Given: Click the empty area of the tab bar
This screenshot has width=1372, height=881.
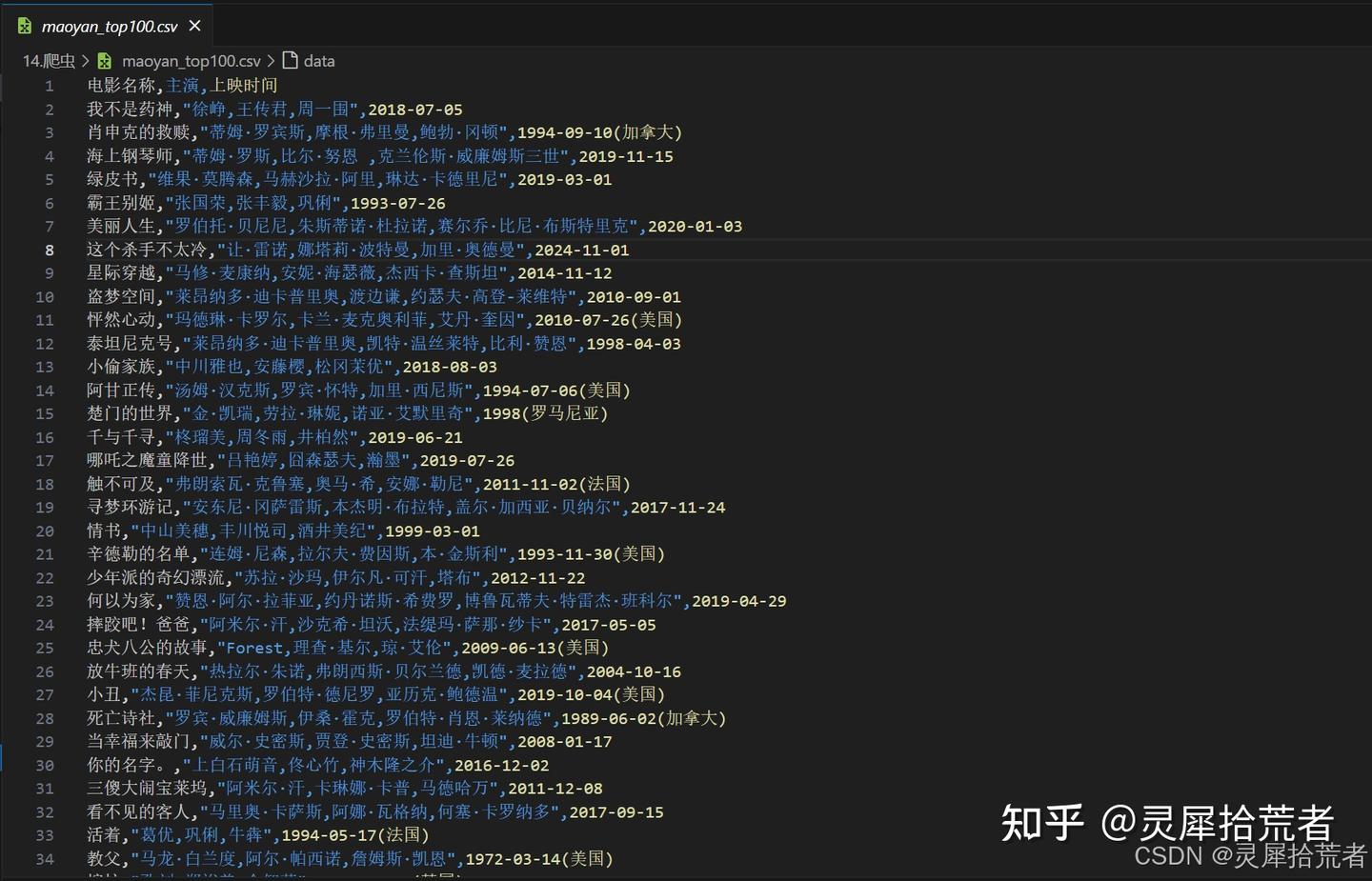Looking at the screenshot, I should pos(667,27).
